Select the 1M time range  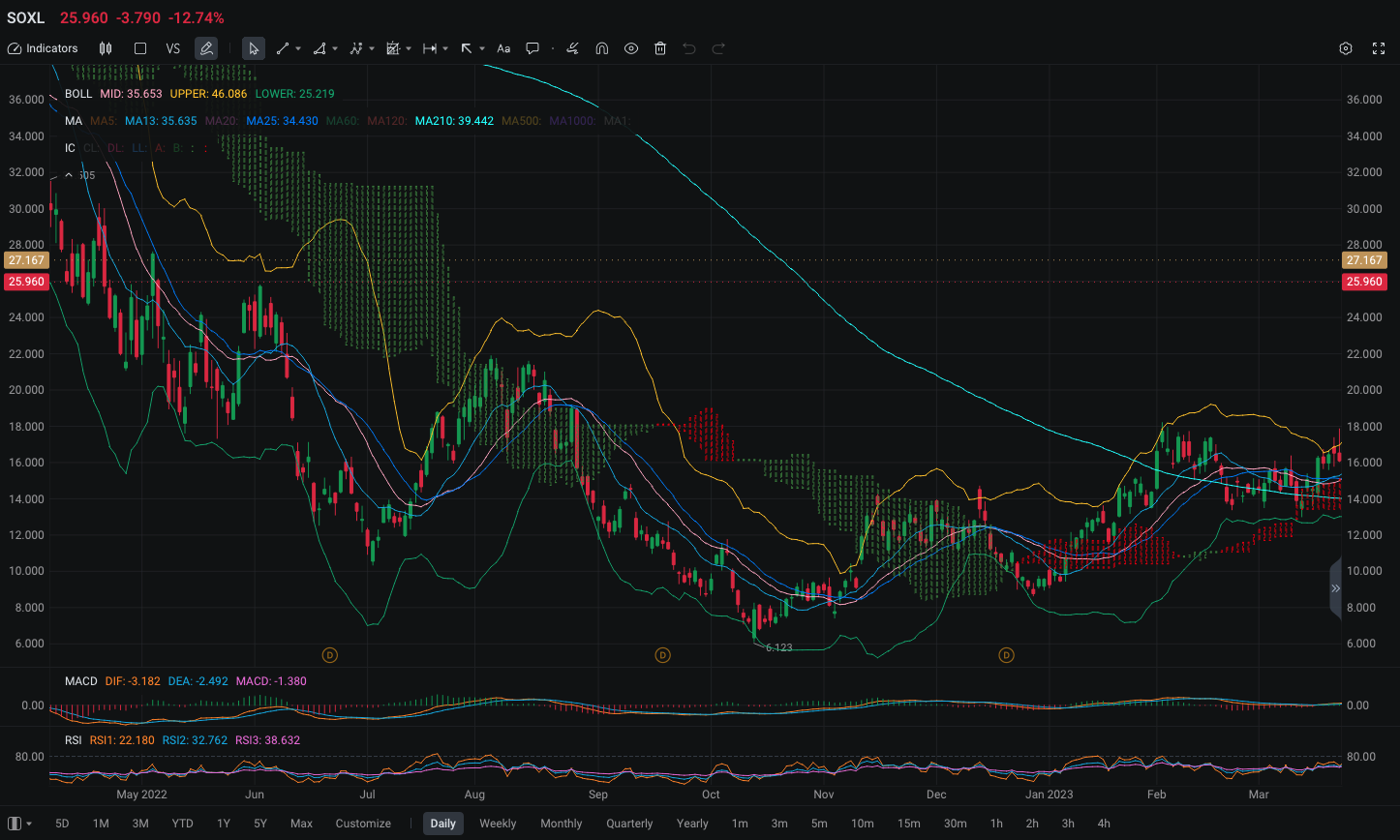tap(101, 824)
